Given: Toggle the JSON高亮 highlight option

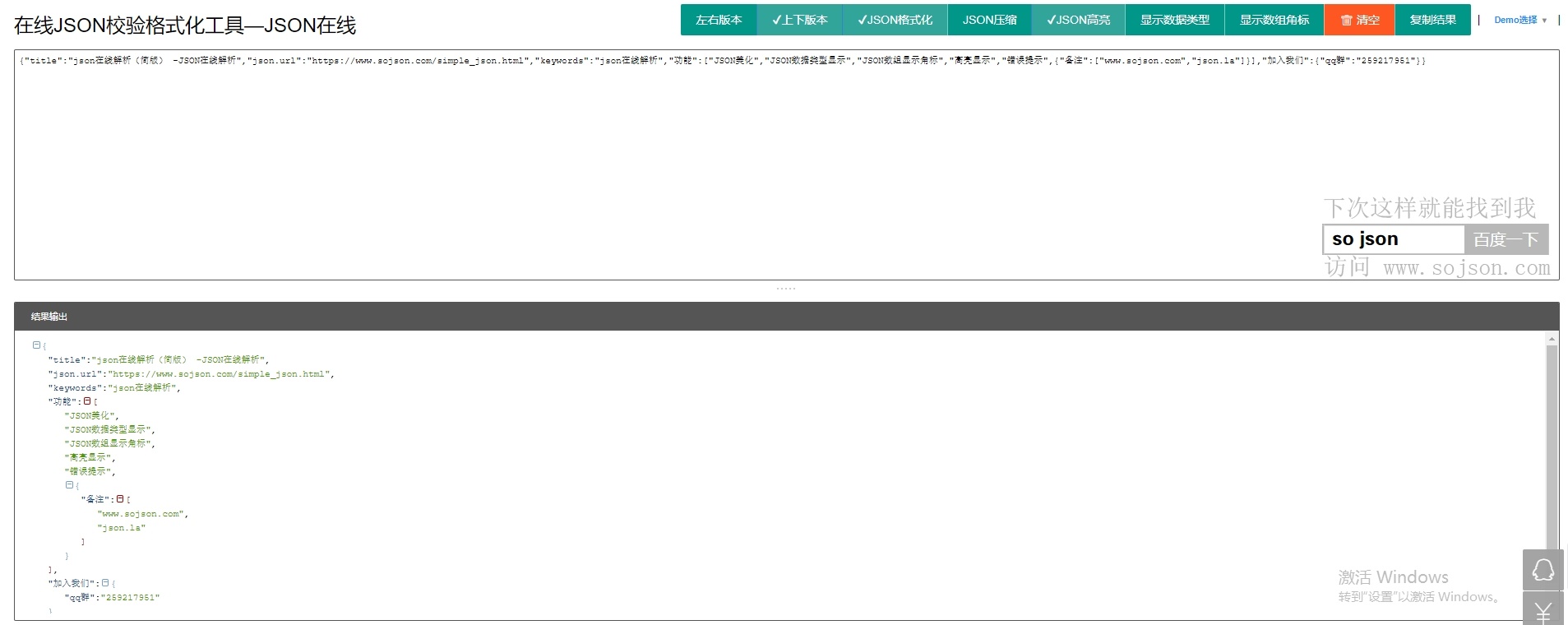Looking at the screenshot, I should tap(1078, 20).
